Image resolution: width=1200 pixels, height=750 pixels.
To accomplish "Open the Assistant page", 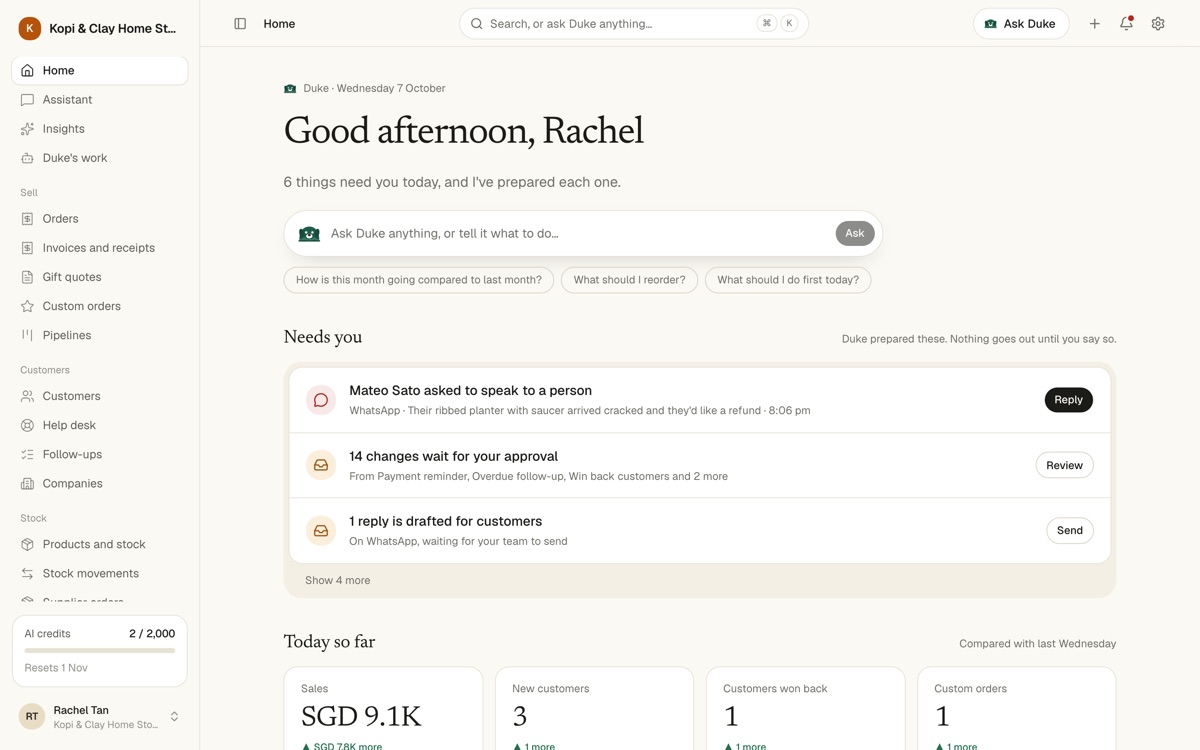I will 100,99.
